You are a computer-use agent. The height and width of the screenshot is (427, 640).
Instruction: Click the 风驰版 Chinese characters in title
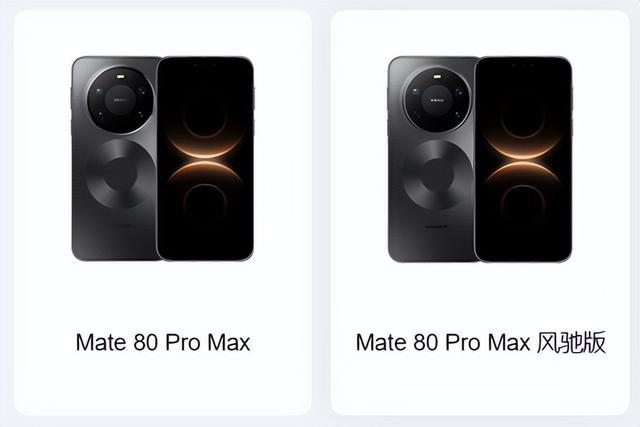pyautogui.click(x=571, y=342)
